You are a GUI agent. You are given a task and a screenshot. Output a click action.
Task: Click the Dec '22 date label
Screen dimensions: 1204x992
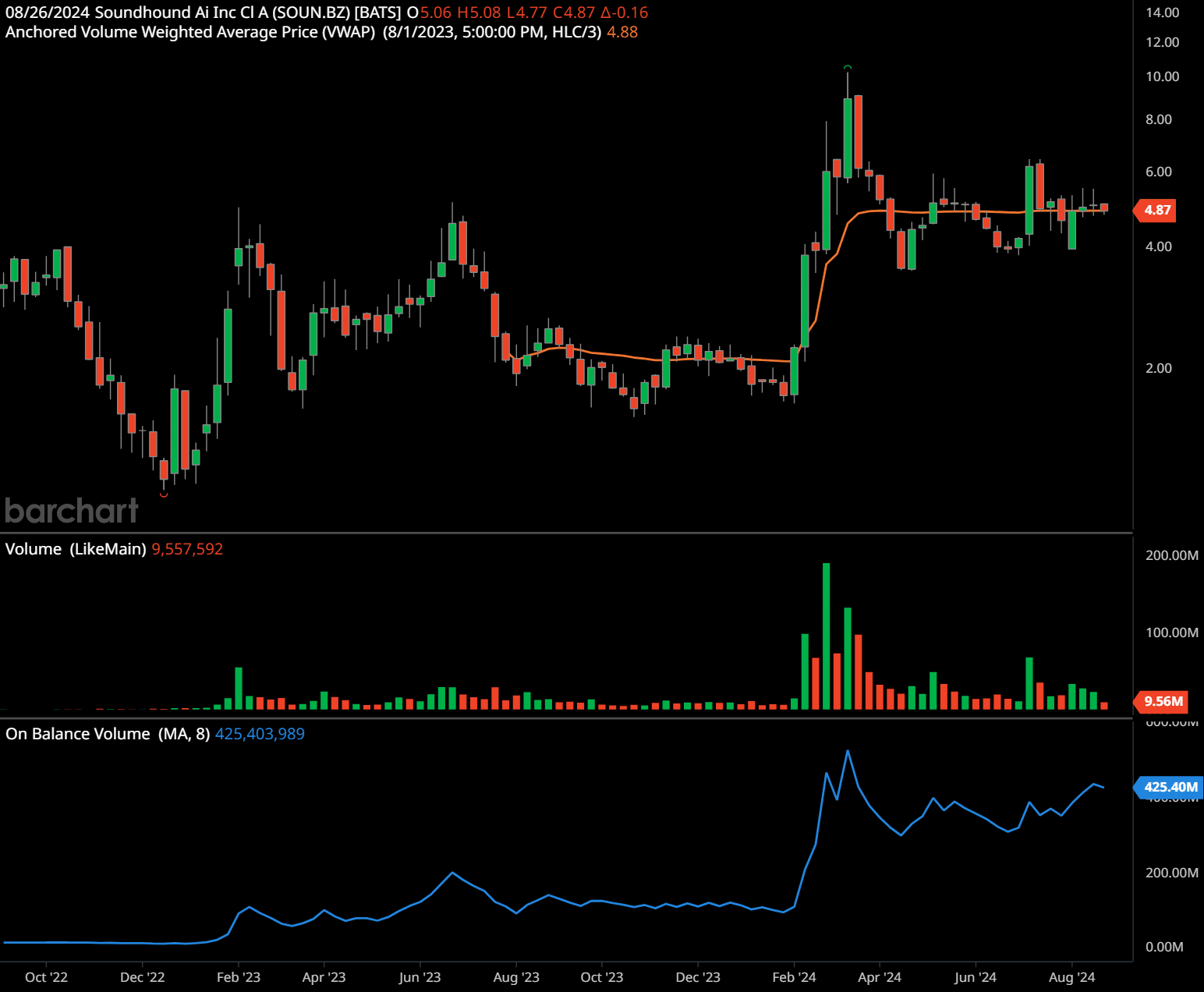tap(143, 977)
